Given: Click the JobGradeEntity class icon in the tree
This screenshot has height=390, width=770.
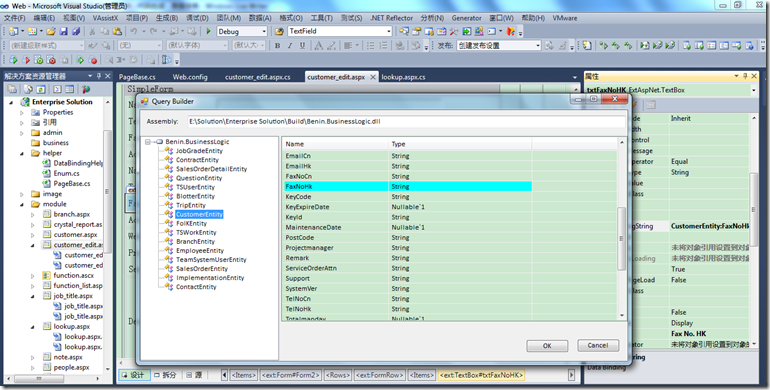Looking at the screenshot, I should (169, 151).
